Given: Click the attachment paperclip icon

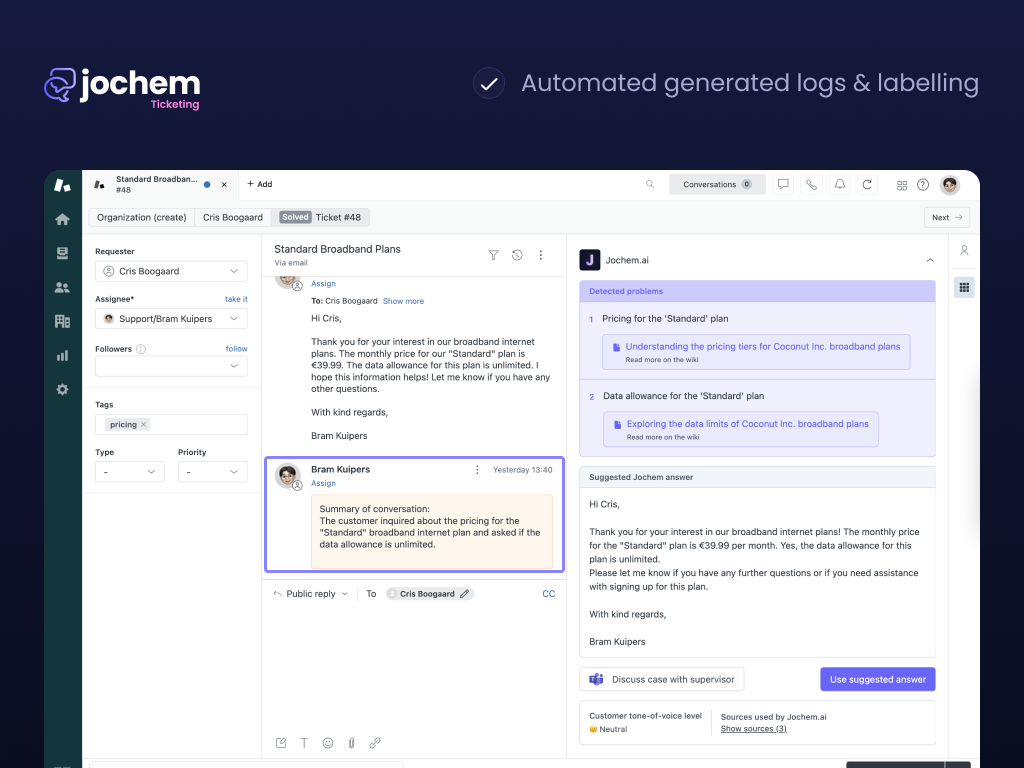Looking at the screenshot, I should [x=351, y=743].
